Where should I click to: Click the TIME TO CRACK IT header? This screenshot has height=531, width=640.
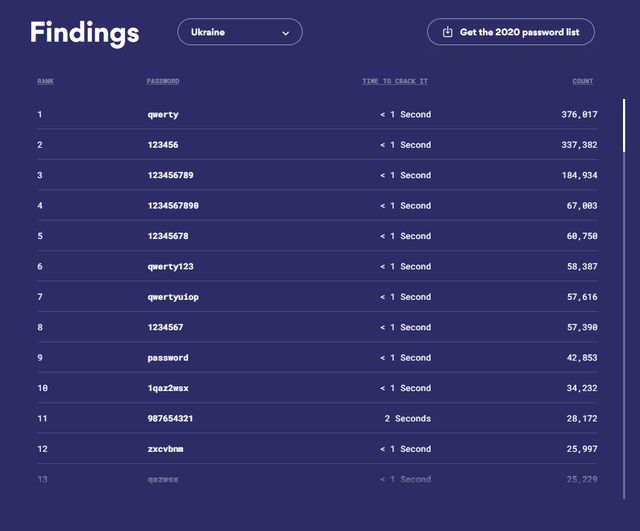click(394, 81)
